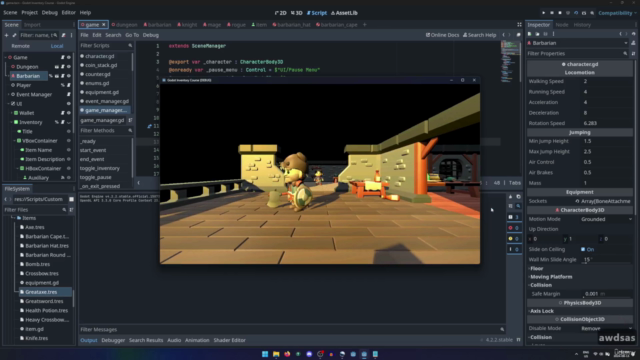Open the script icon on Game node
This screenshot has width=640, height=360.
click(x=63, y=58)
